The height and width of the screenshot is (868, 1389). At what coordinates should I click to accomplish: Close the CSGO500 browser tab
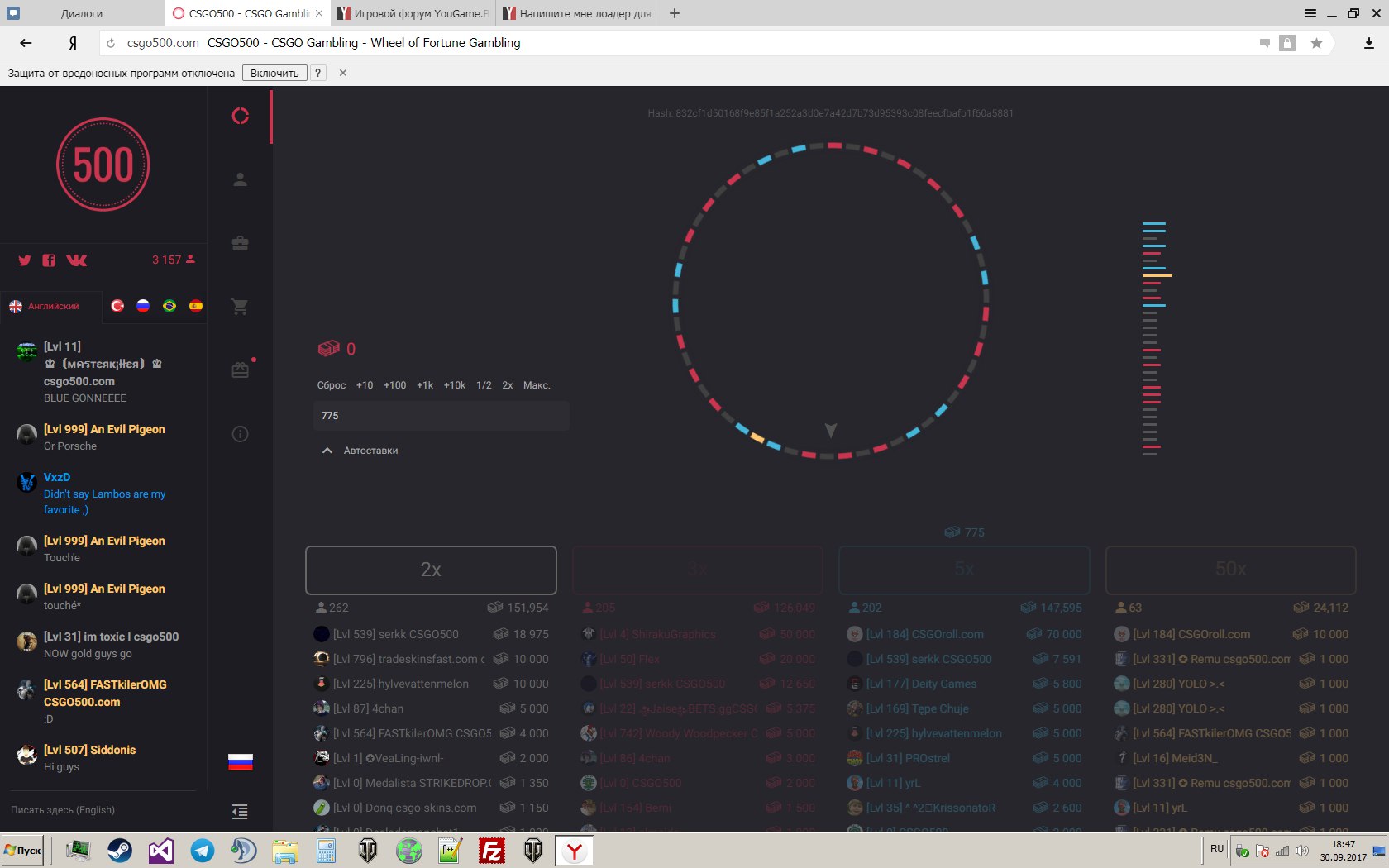coord(319,13)
